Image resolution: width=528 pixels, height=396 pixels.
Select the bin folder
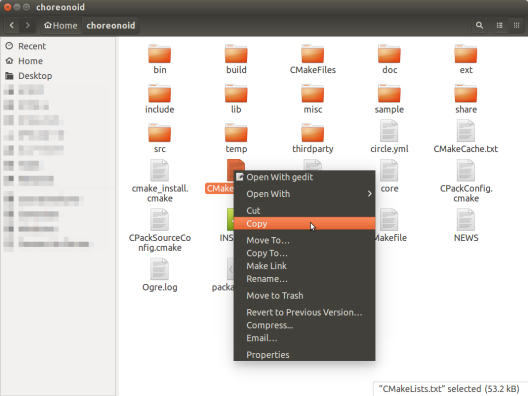click(x=160, y=59)
